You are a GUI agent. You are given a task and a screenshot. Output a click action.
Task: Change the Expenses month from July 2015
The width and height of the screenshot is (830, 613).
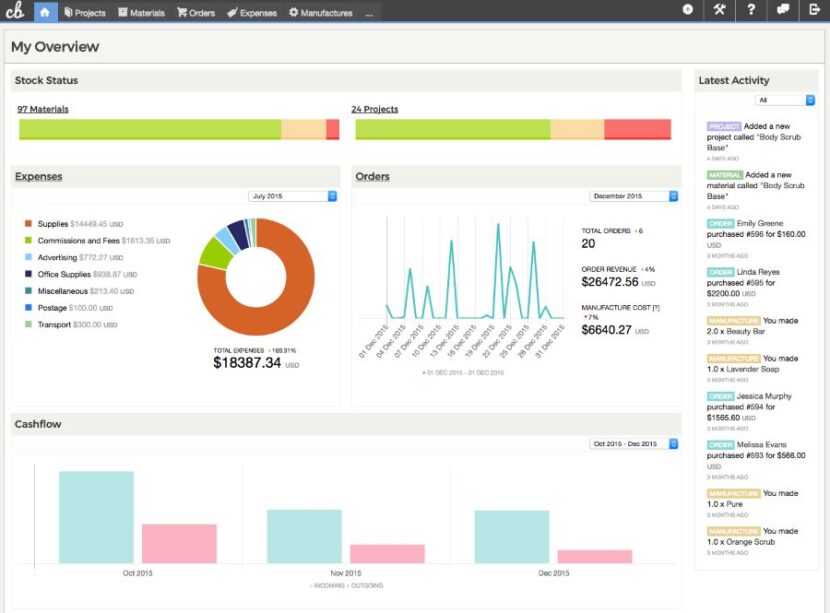(291, 196)
